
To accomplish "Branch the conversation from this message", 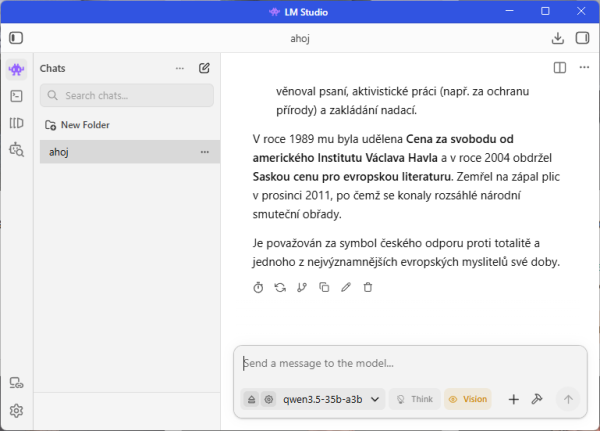I will pos(302,288).
